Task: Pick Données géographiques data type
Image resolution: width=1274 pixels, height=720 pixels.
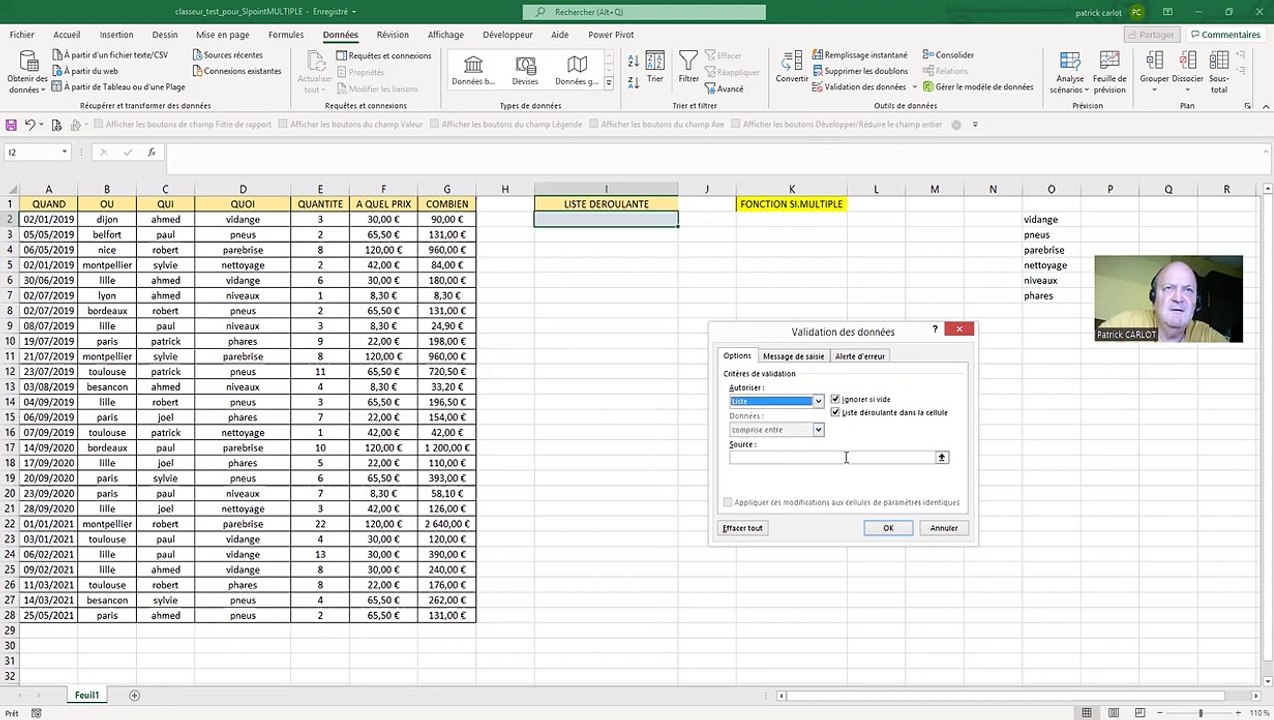Action: (x=577, y=71)
